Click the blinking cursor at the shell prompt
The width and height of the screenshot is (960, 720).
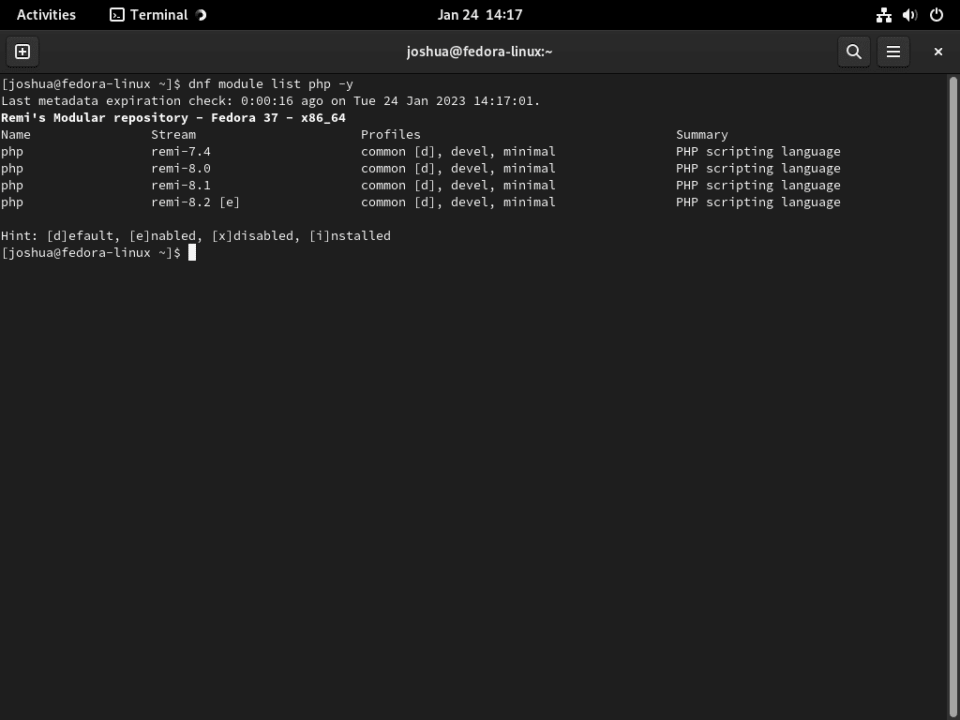click(x=191, y=252)
